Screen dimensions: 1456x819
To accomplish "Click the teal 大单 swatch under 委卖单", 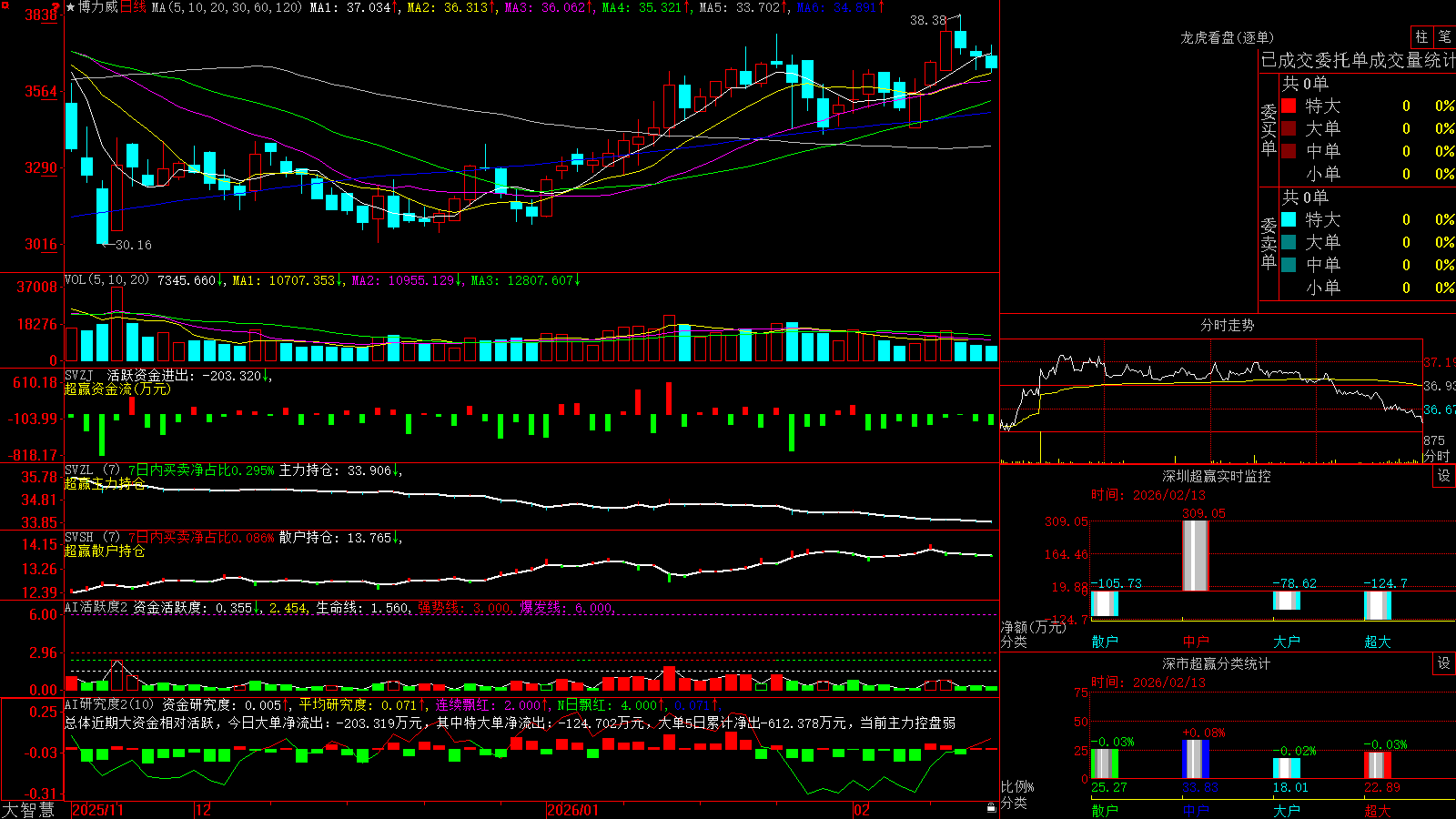I will 1289,242.
